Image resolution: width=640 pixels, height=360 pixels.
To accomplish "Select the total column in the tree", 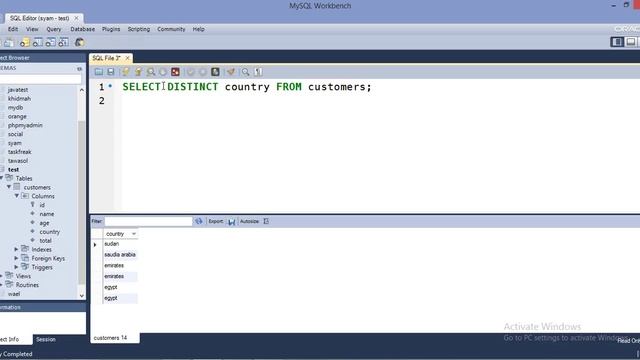I will [x=45, y=241].
